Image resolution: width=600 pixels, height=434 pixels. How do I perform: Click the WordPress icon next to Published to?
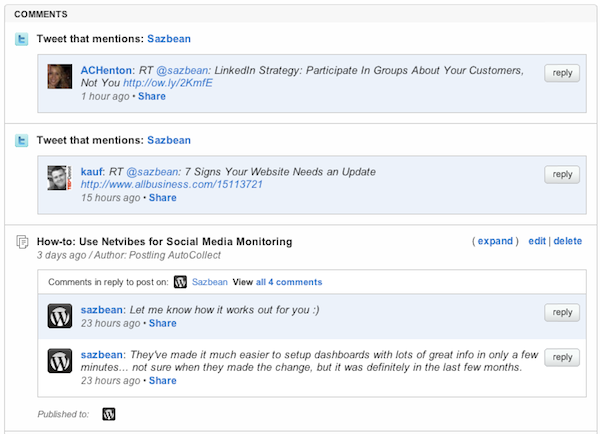point(109,413)
